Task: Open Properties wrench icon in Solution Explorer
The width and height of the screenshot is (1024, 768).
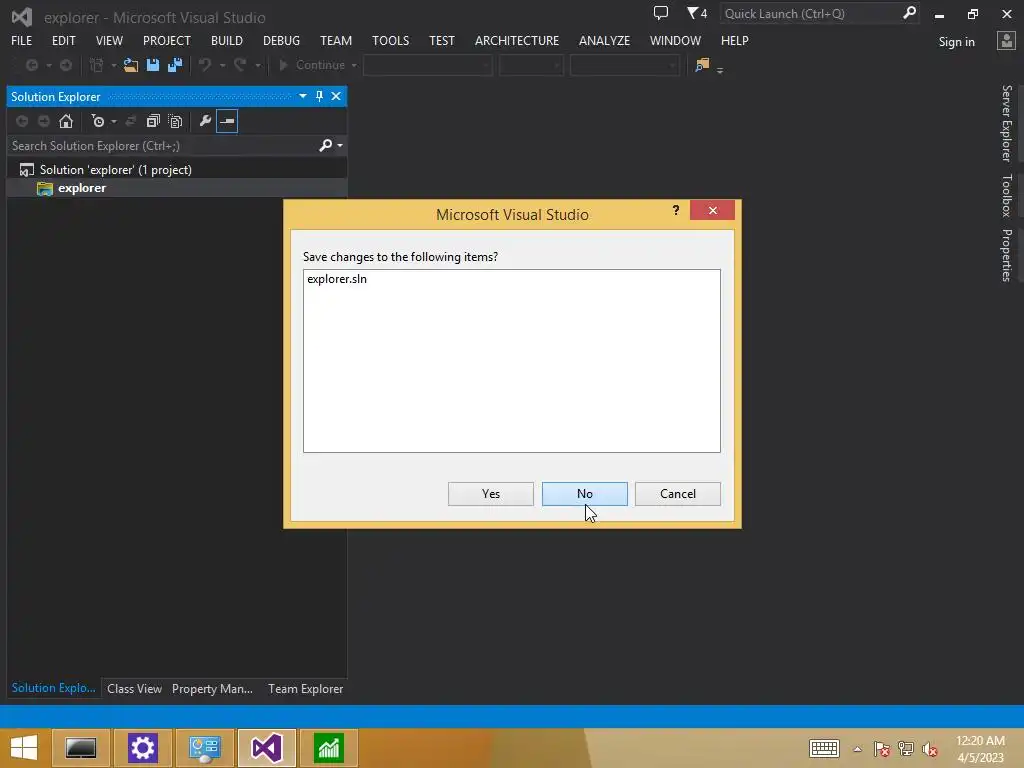Action: 205,121
